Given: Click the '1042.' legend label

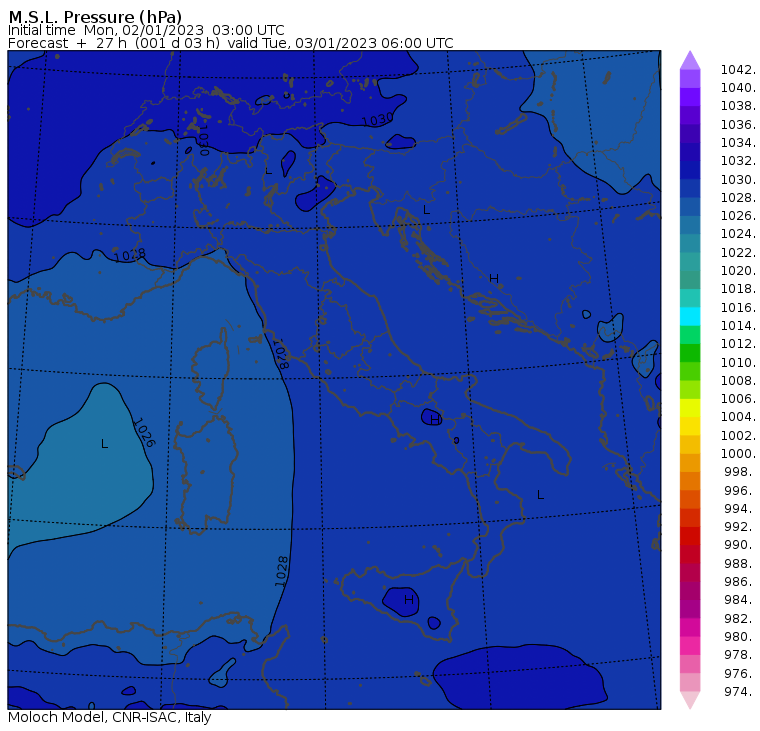Looking at the screenshot, I should click(x=738, y=70).
